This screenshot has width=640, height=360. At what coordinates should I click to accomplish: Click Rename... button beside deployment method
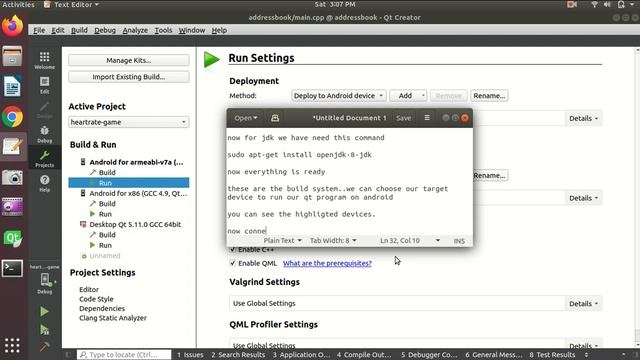tap(489, 96)
